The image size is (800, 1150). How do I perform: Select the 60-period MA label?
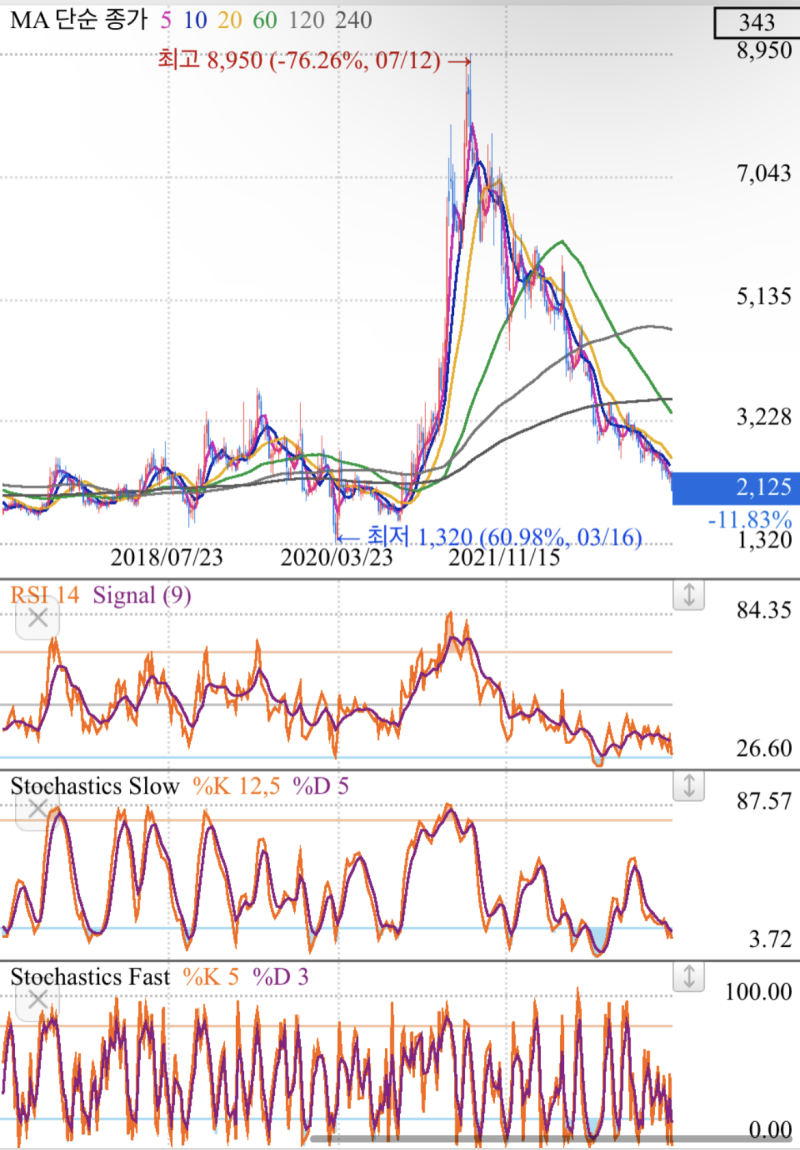[265, 20]
